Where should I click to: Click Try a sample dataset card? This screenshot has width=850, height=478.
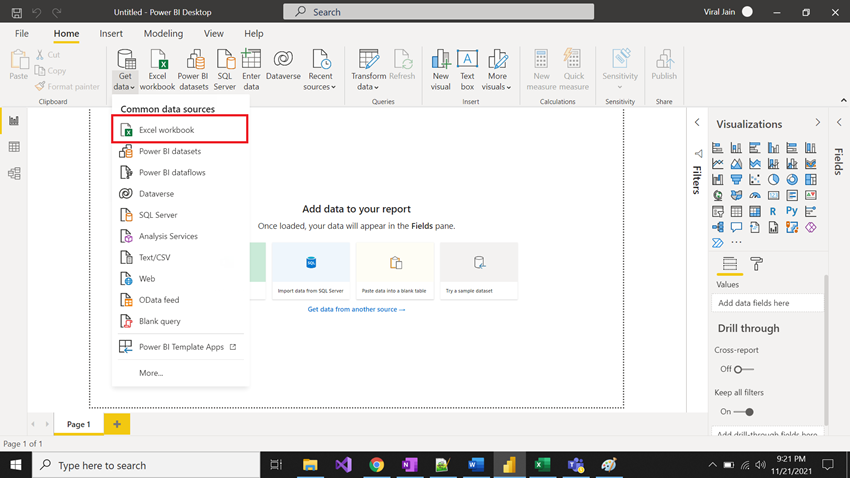coord(479,270)
